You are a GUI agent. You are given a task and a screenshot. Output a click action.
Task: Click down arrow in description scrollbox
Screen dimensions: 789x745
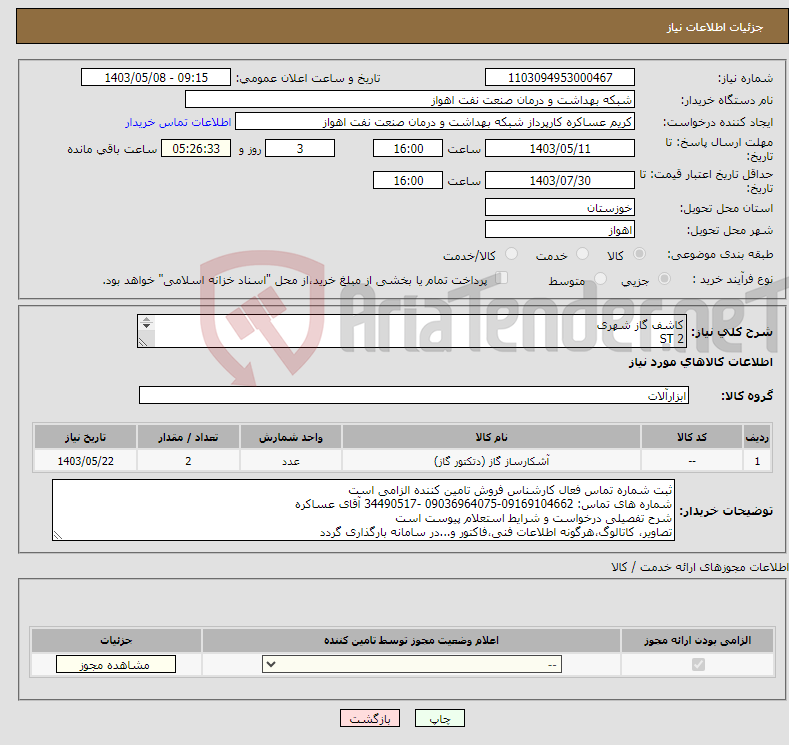146,326
